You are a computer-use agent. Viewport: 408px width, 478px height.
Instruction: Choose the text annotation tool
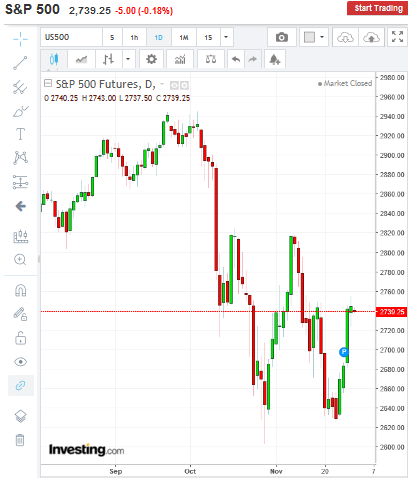tap(20, 134)
